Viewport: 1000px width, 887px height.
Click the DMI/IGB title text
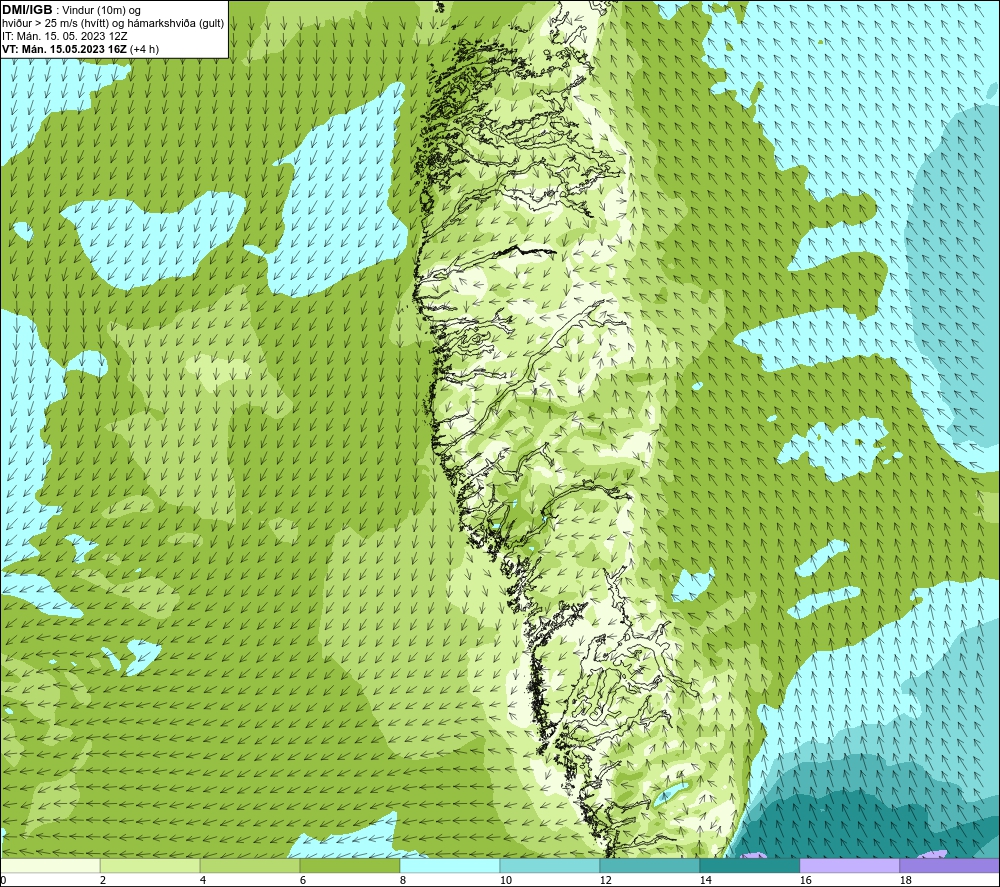[x=27, y=10]
